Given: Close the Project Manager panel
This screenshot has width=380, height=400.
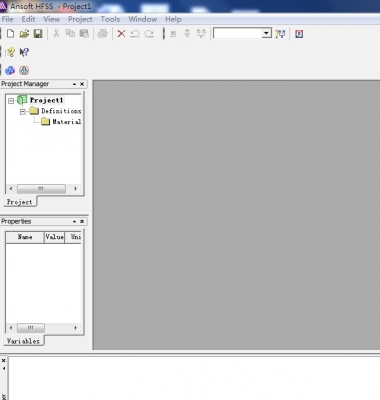Looking at the screenshot, I should [82, 84].
